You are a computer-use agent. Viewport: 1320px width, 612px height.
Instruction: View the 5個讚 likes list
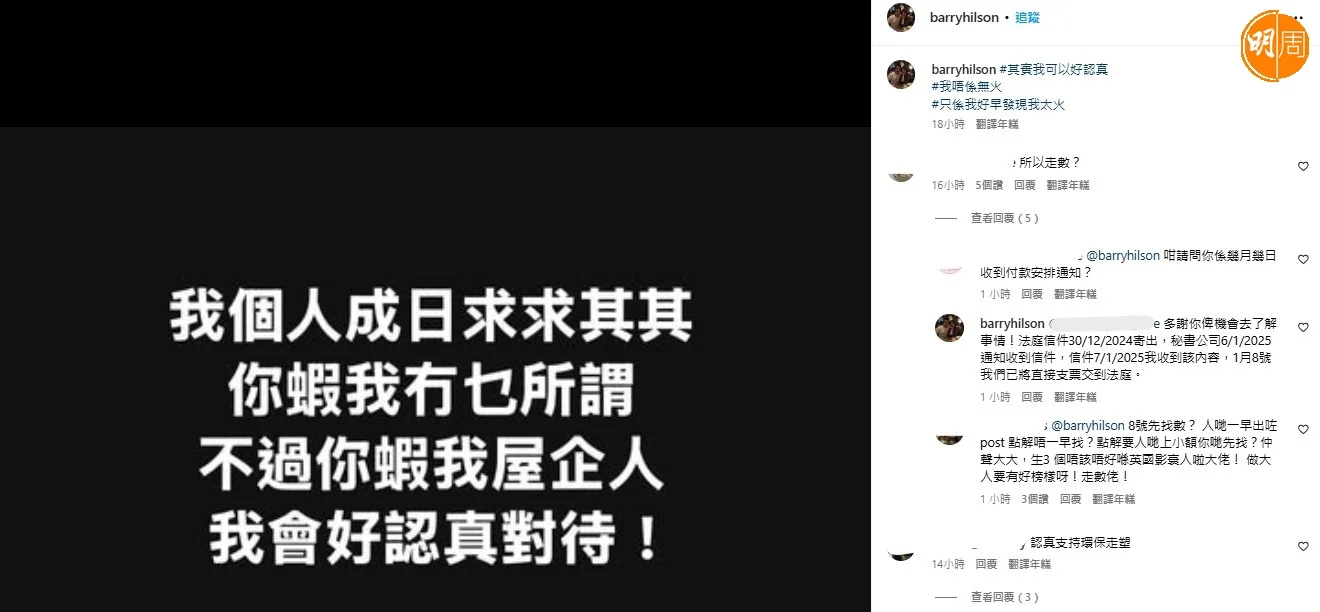point(989,185)
